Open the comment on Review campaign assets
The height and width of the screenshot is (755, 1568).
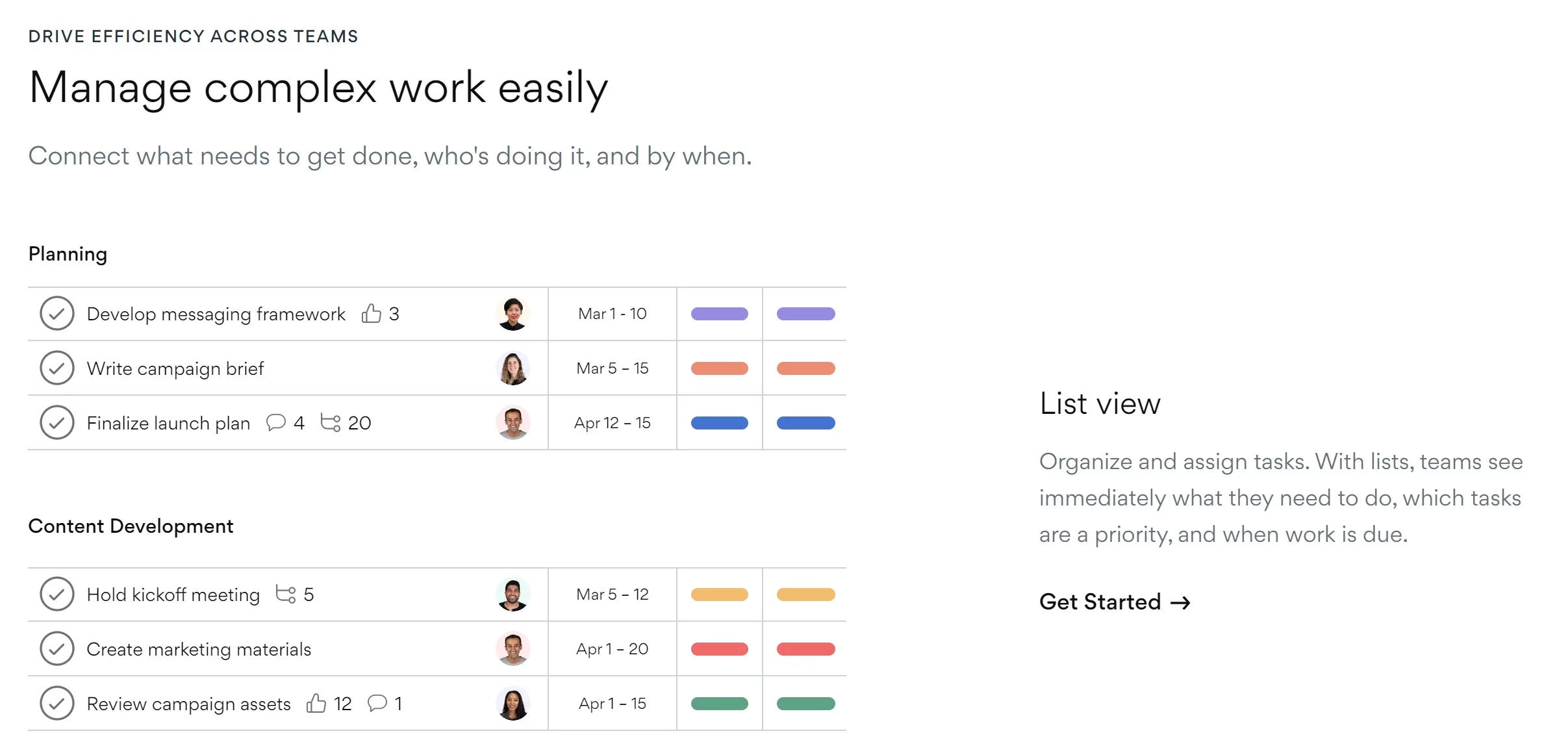377,703
